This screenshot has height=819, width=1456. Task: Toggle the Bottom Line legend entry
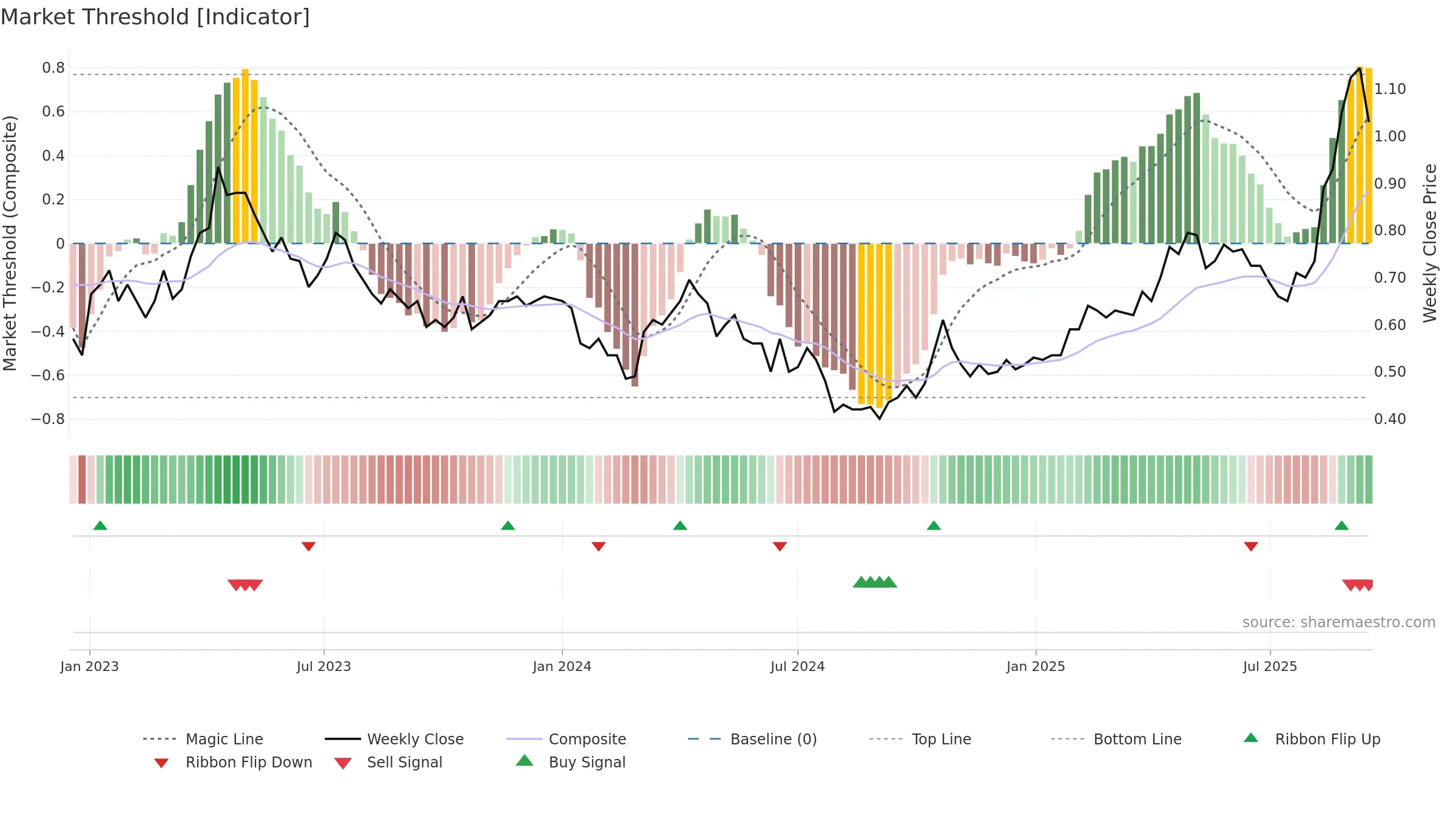pyautogui.click(x=1116, y=739)
